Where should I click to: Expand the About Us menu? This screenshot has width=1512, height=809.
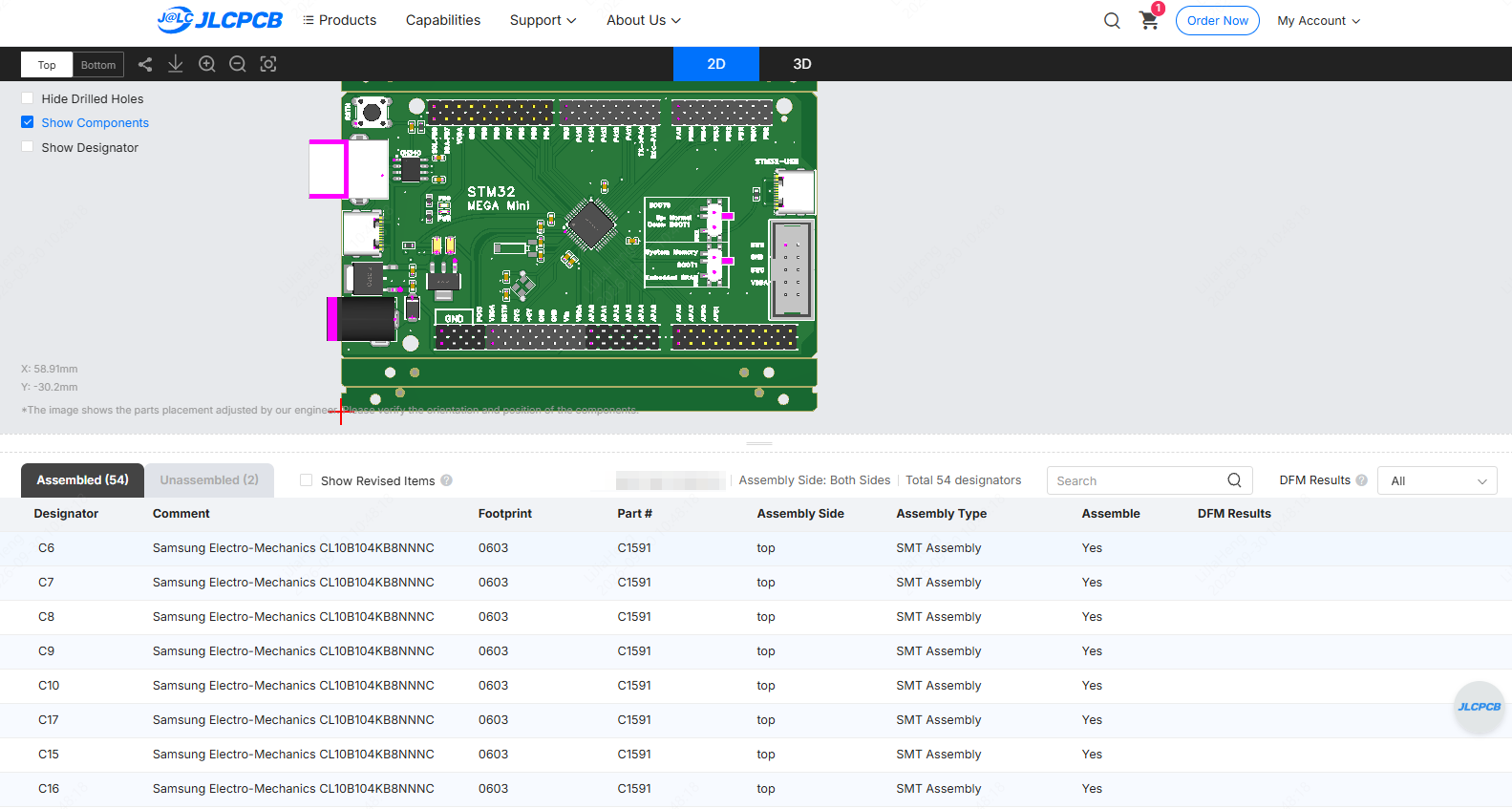pos(644,20)
